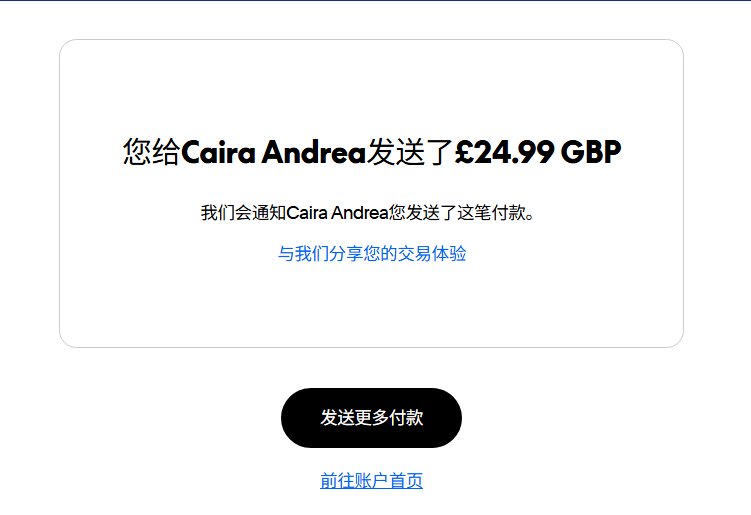Click 您发送了这笔付款 at the sentence end

pos(457,213)
